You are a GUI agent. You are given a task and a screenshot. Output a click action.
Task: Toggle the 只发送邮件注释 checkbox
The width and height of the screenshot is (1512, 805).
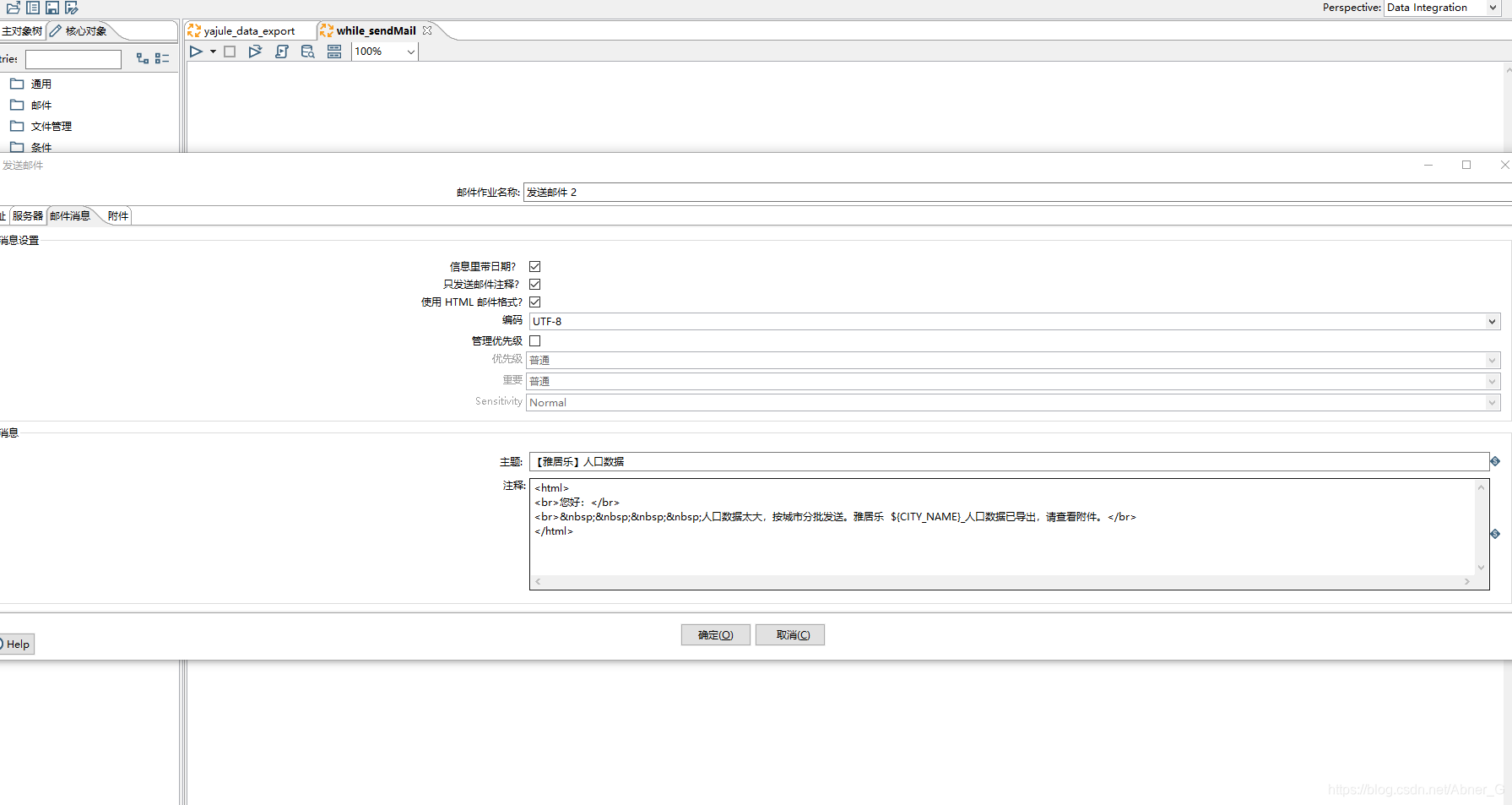pos(534,284)
